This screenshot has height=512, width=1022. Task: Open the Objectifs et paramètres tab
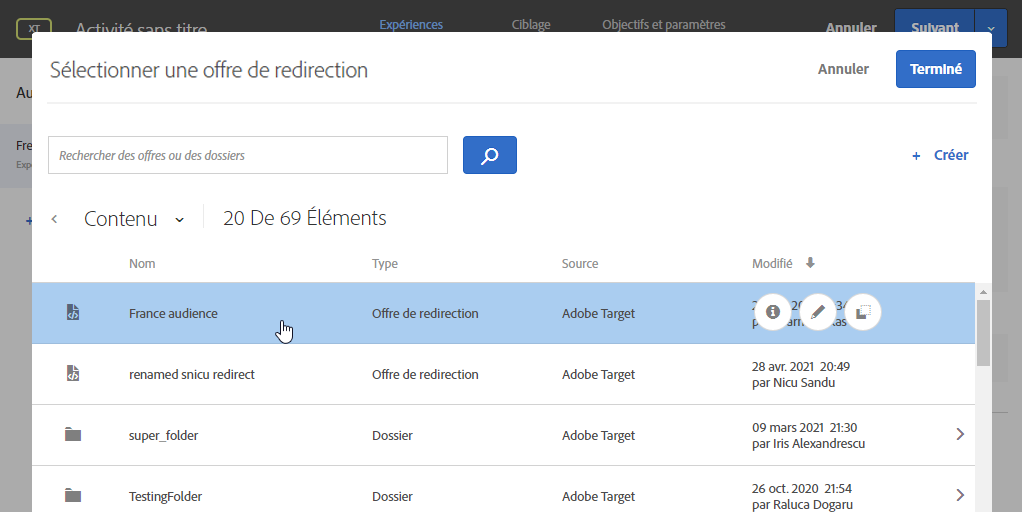click(x=664, y=24)
